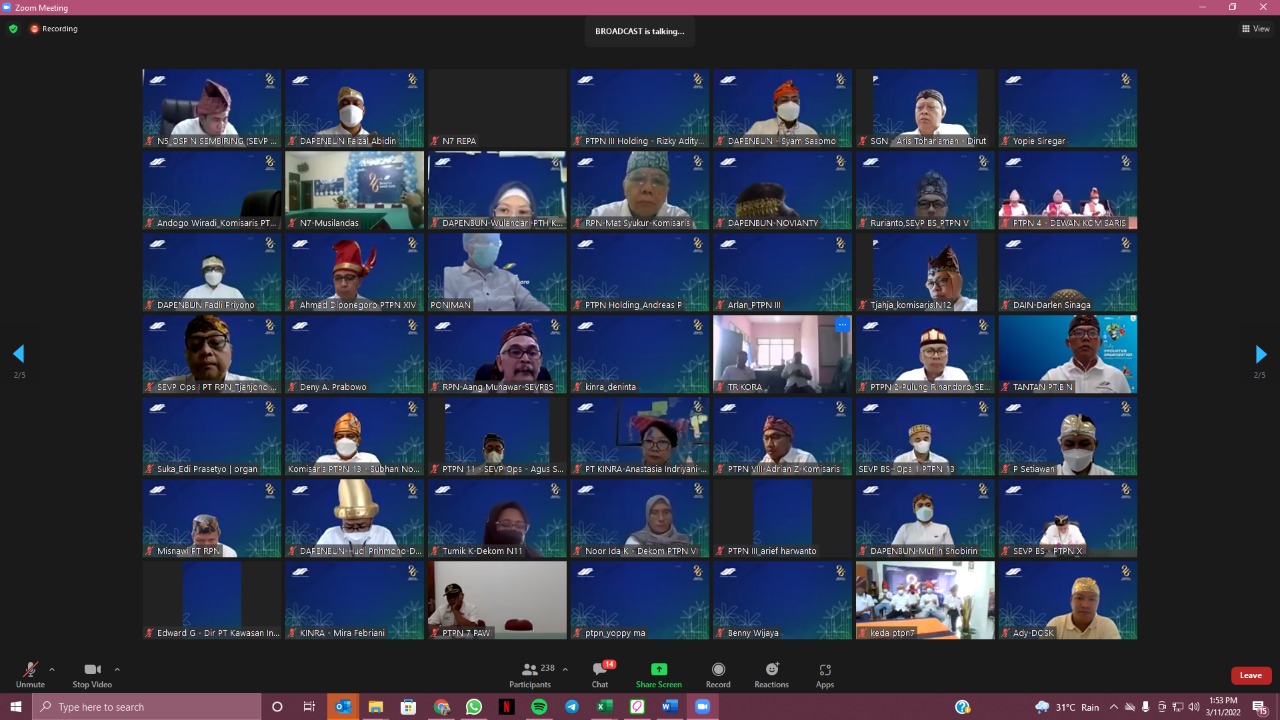Go to previous gallery page arrow

click(x=18, y=354)
